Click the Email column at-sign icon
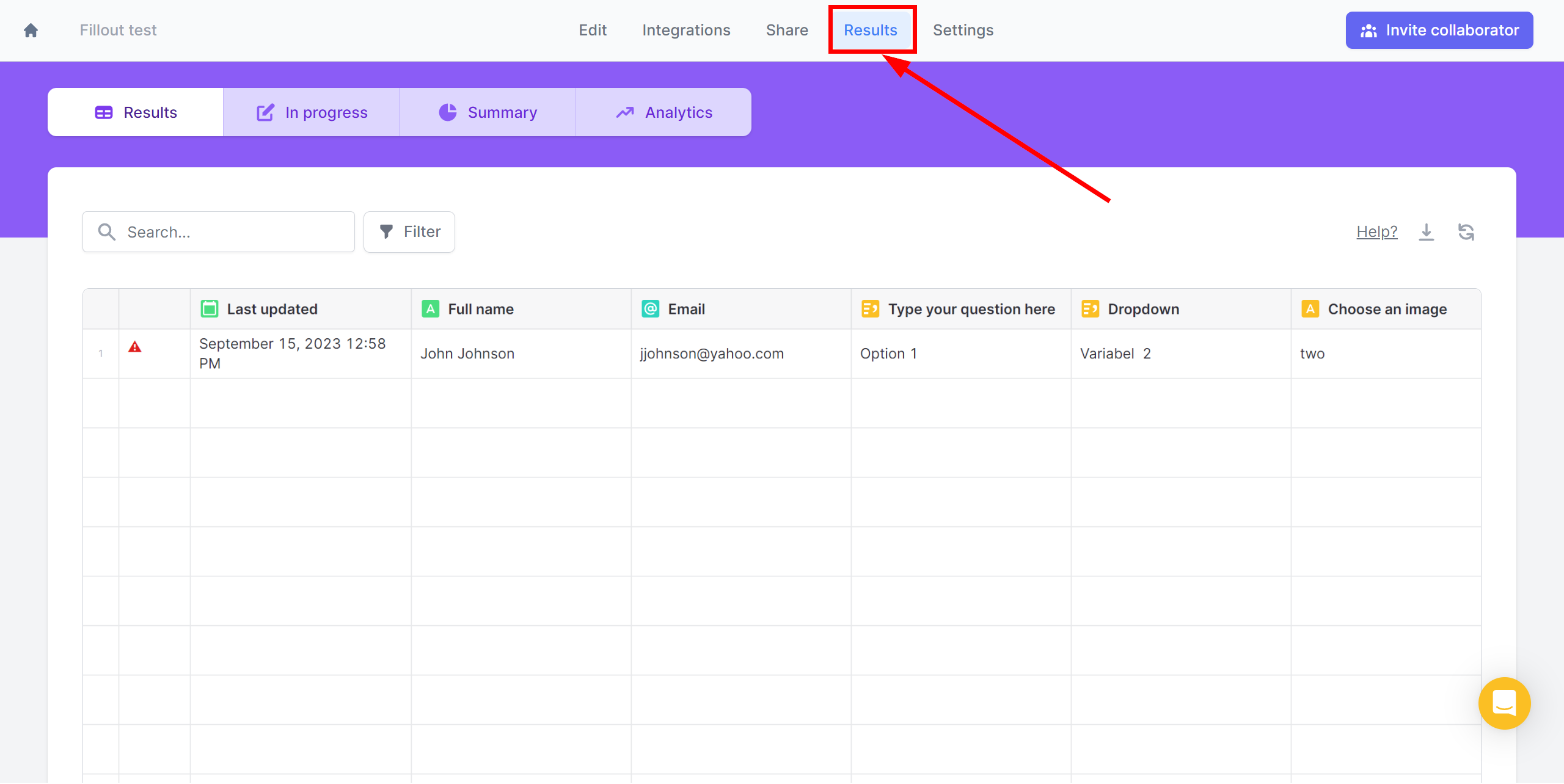This screenshot has height=784, width=1564. 651,309
